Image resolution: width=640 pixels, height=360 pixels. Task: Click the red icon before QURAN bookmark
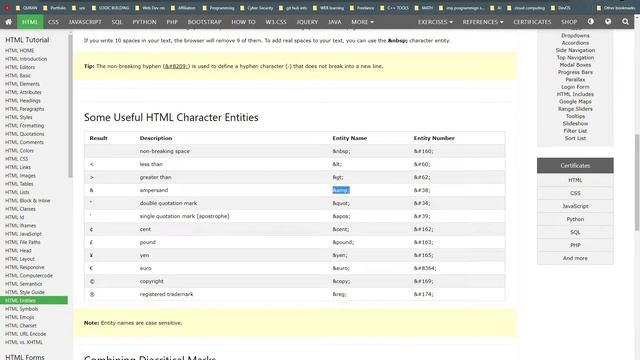tap(7, 8)
